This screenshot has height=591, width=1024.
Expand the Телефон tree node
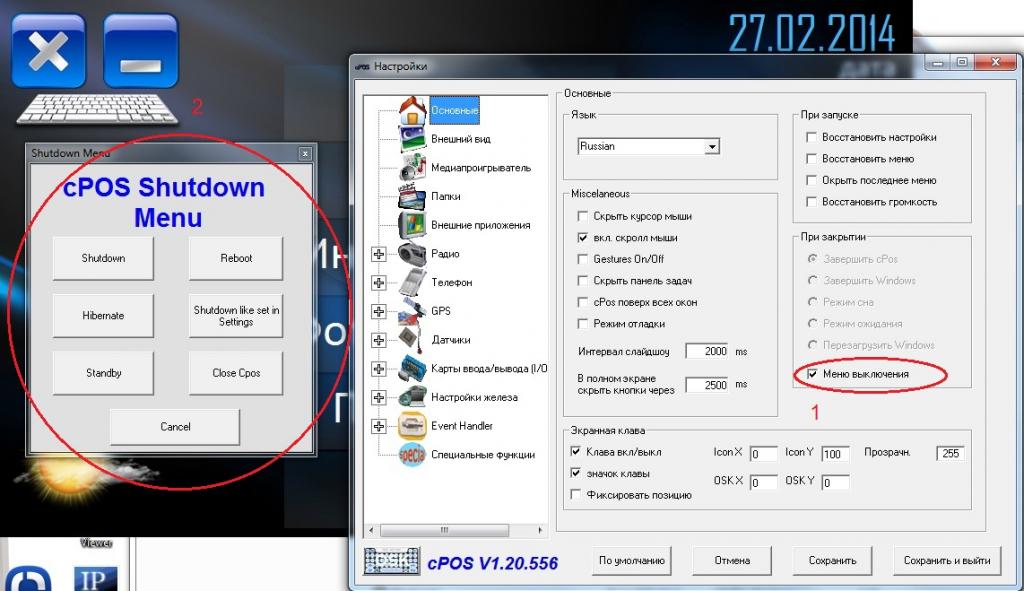[x=379, y=283]
